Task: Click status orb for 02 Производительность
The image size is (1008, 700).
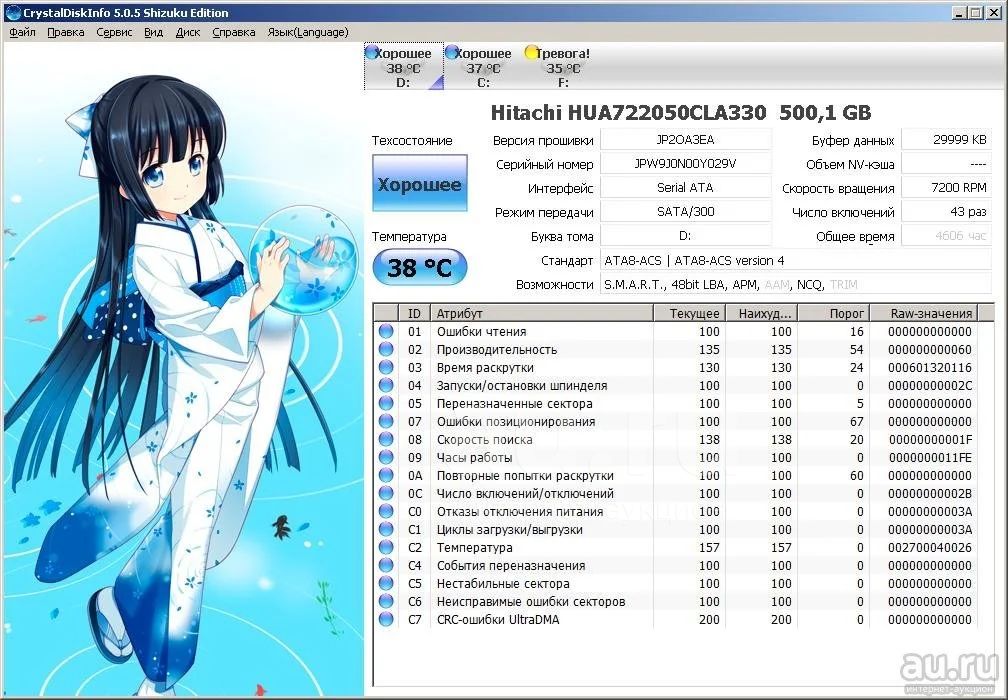Action: [x=386, y=349]
